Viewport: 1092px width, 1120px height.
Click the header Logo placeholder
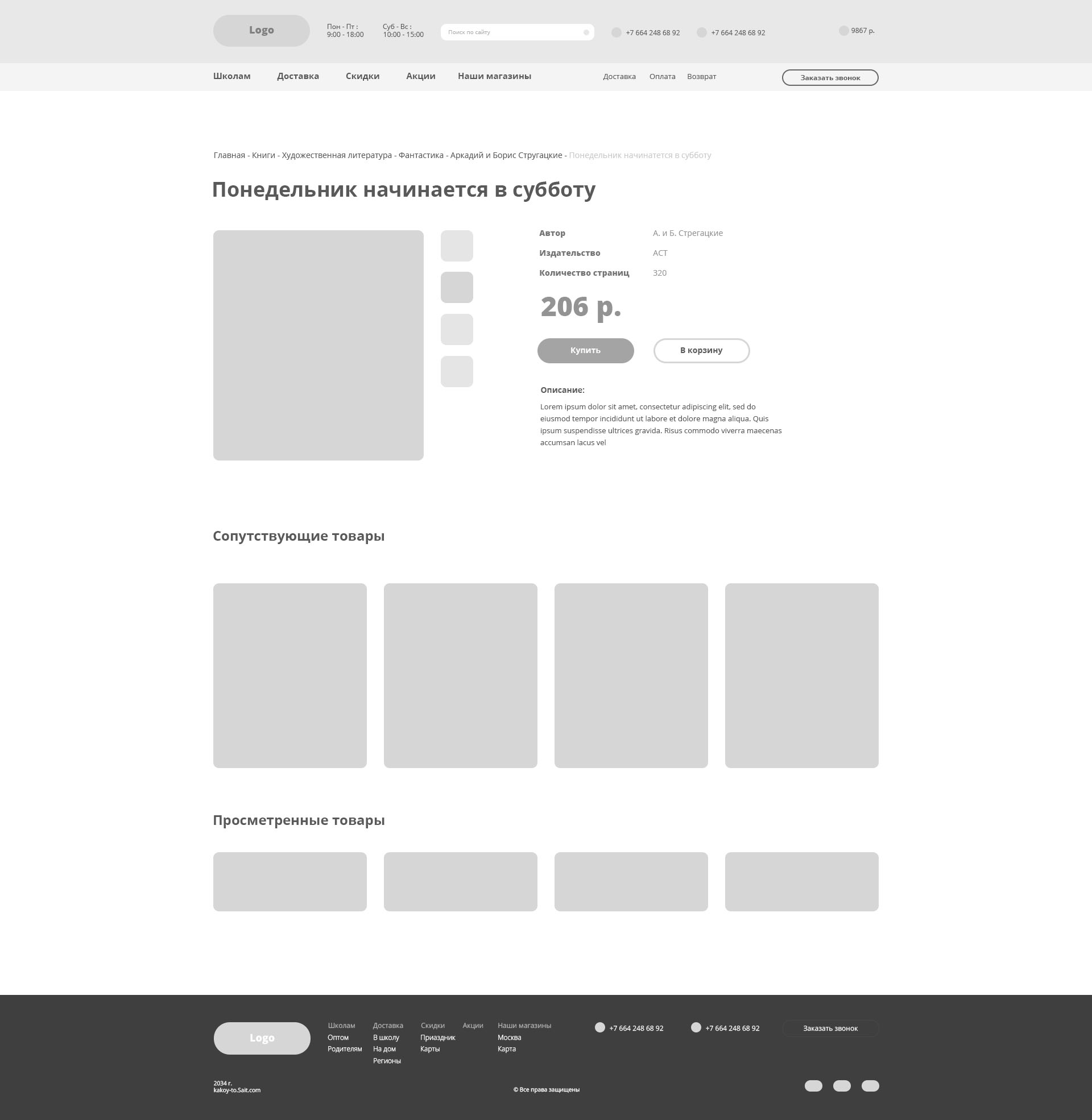coord(261,30)
